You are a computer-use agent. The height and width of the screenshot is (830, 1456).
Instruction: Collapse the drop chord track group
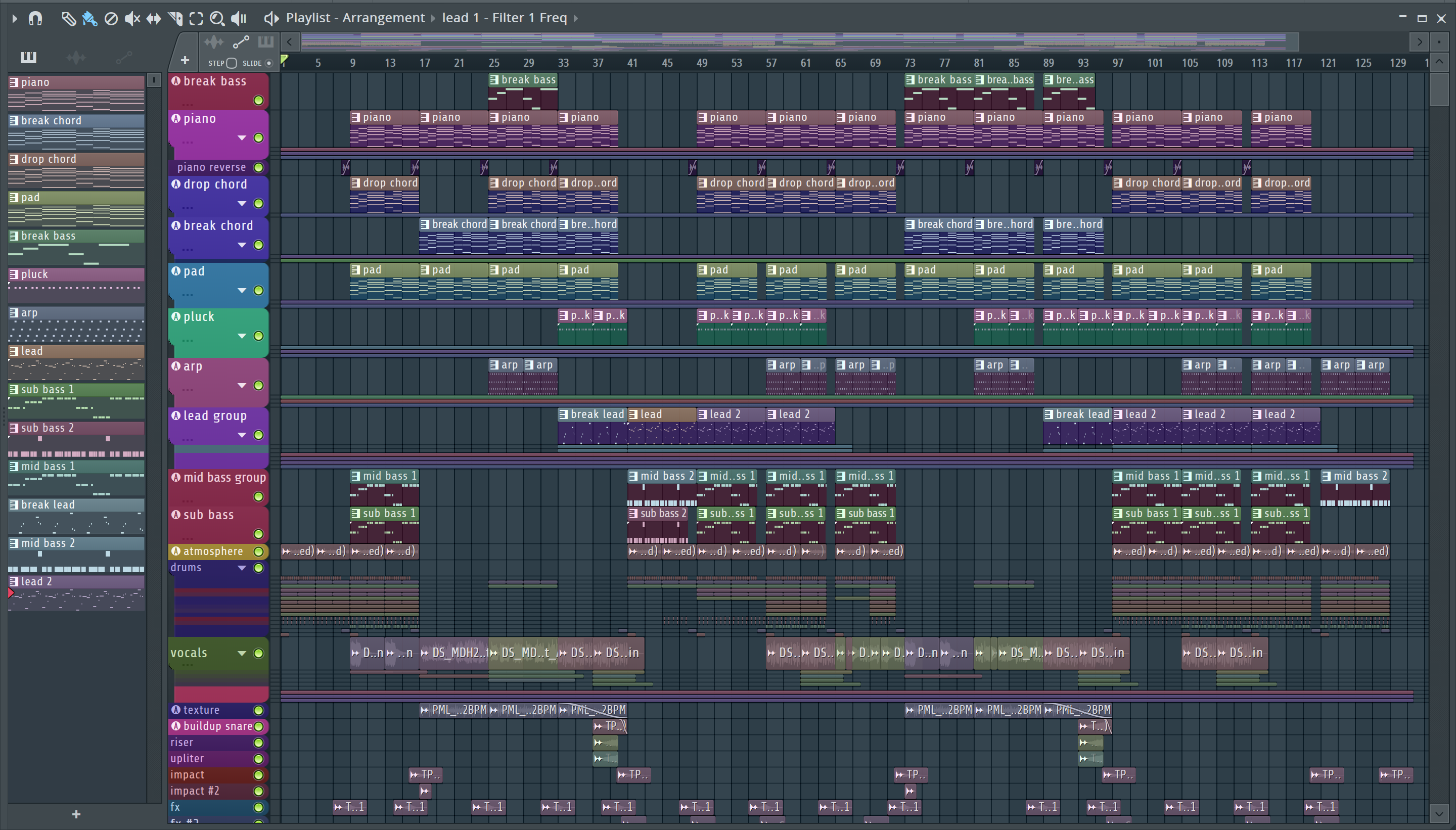(242, 204)
